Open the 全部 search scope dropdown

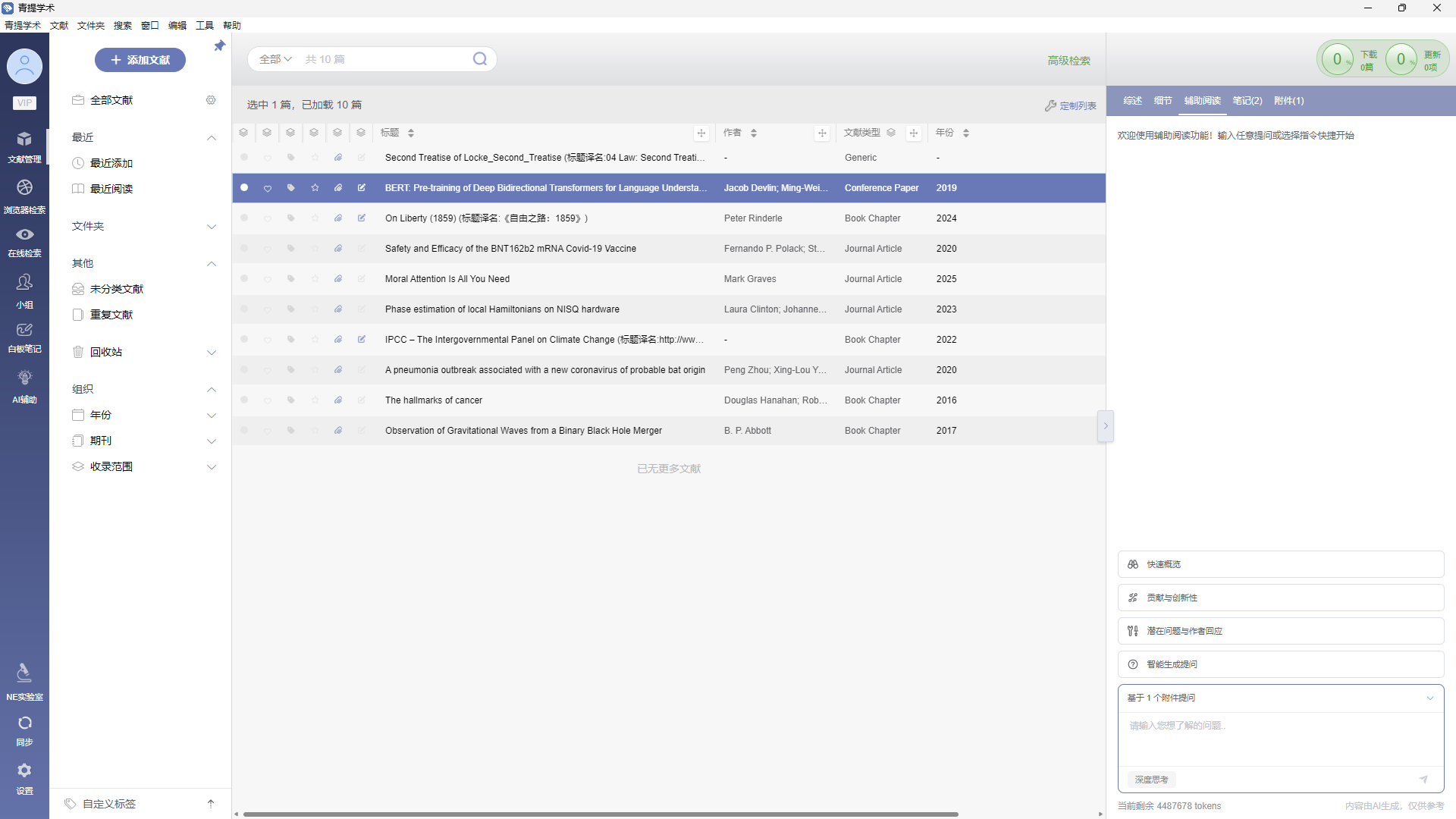pos(275,59)
